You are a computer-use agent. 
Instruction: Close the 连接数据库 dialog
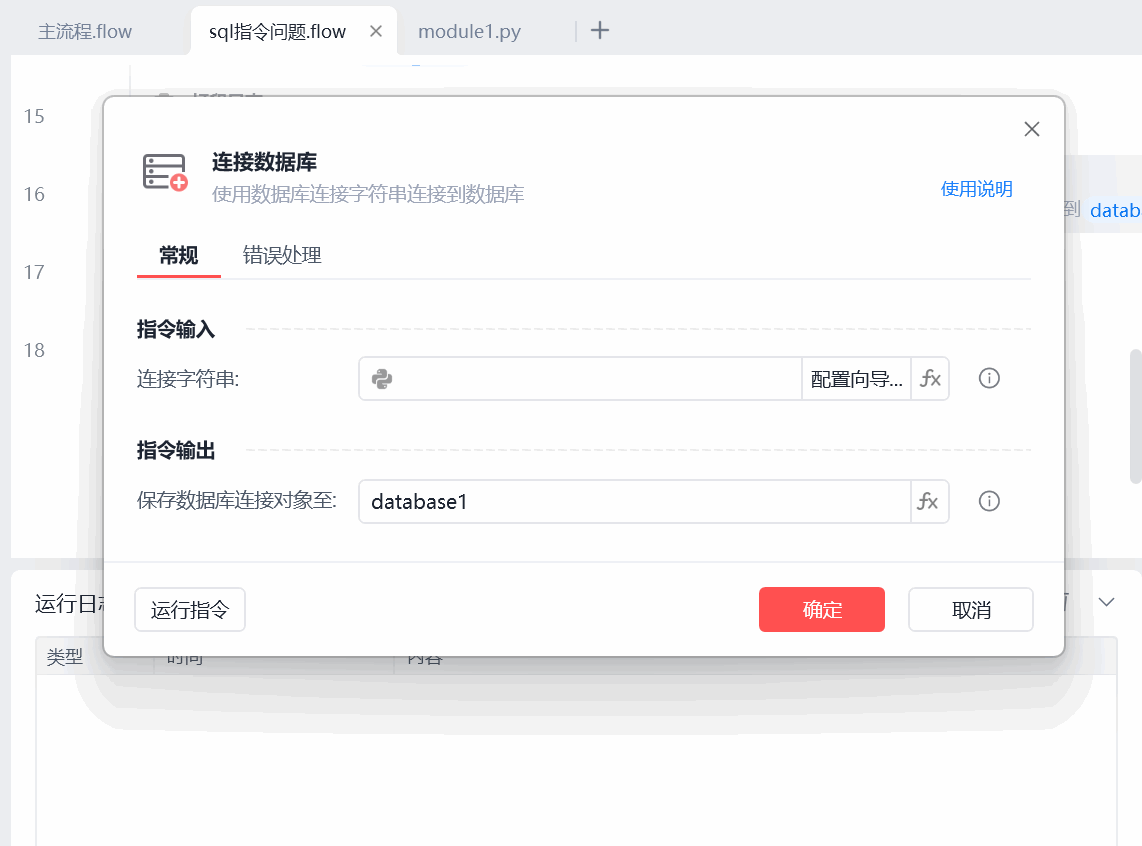1031,130
